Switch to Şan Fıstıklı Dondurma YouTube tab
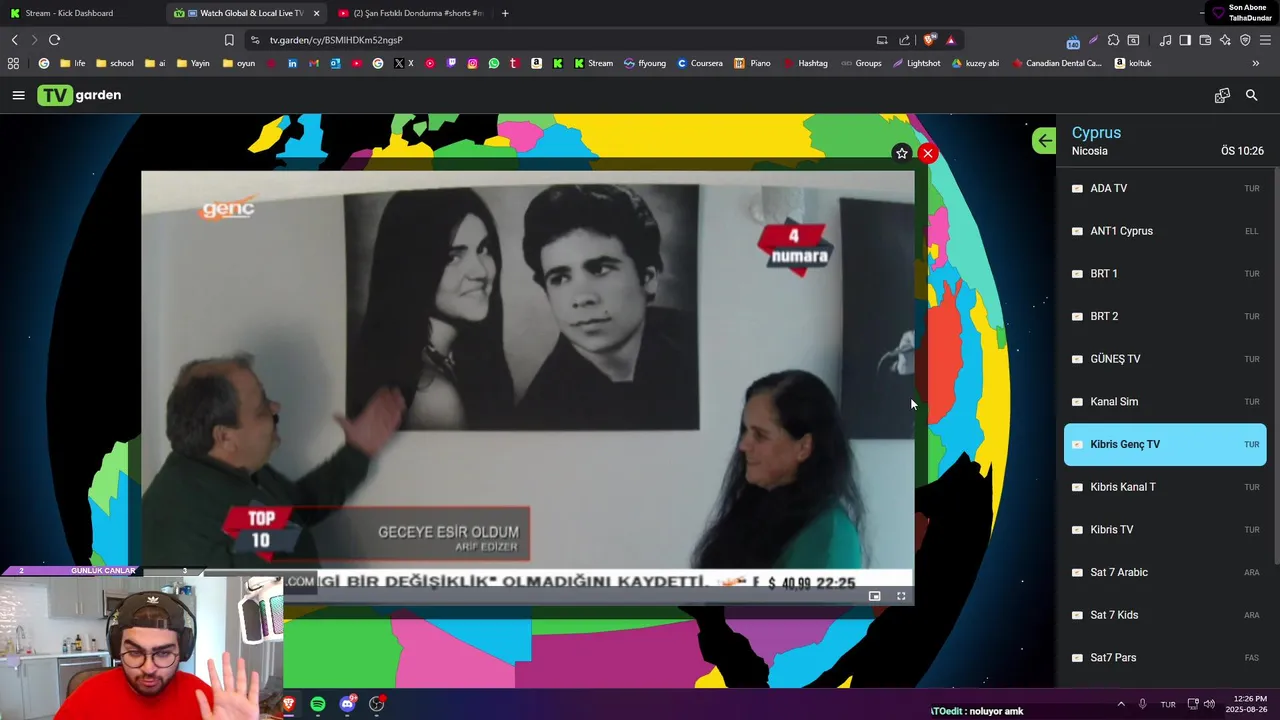 point(410,13)
